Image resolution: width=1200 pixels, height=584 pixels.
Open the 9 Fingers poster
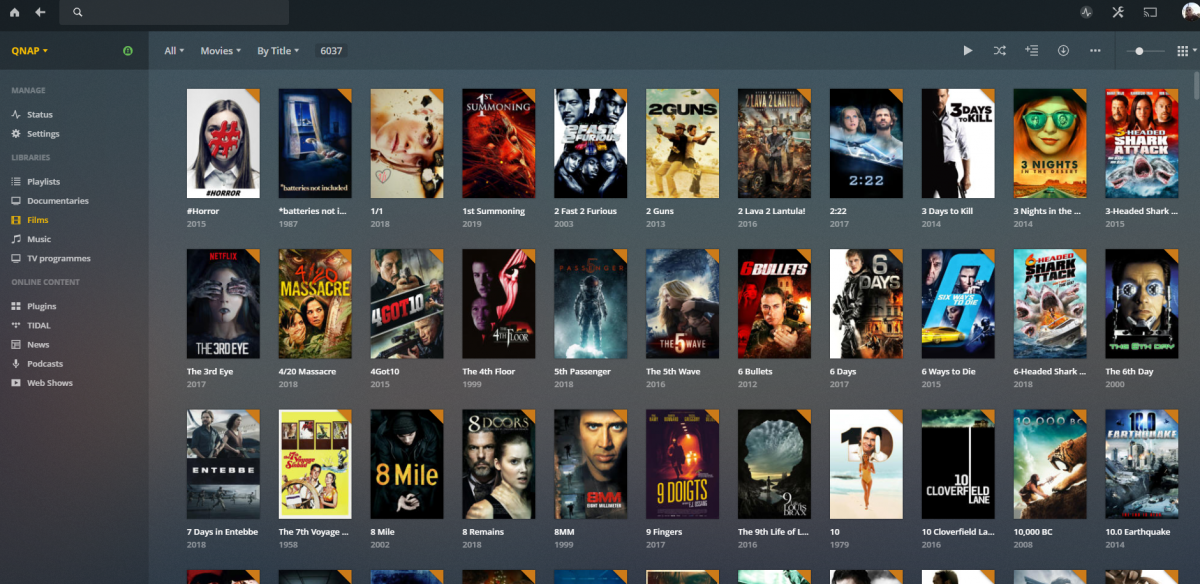pos(683,464)
